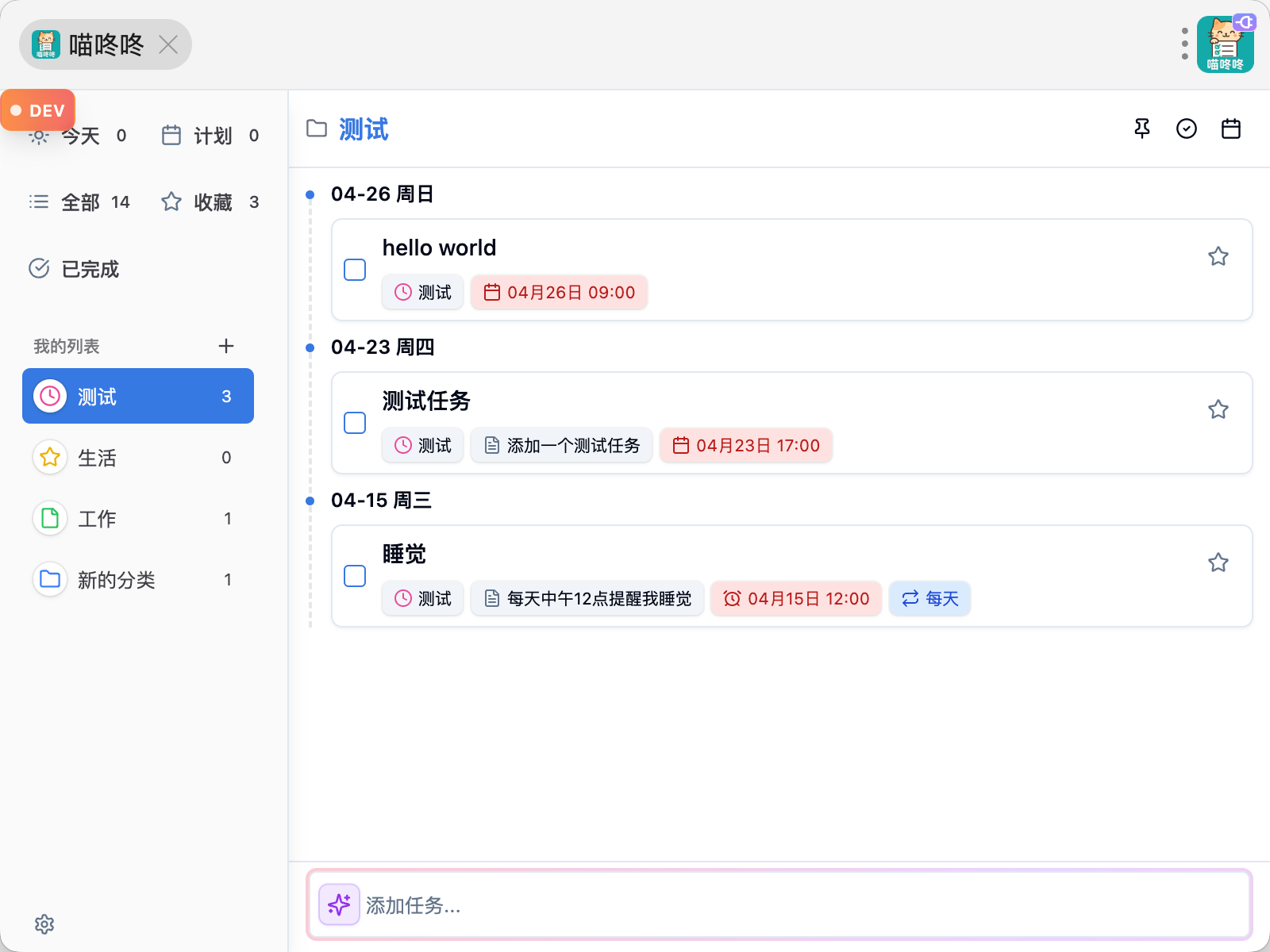Viewport: 1270px width, 952px height.
Task: Select the 测试 list in sidebar
Action: click(x=138, y=396)
